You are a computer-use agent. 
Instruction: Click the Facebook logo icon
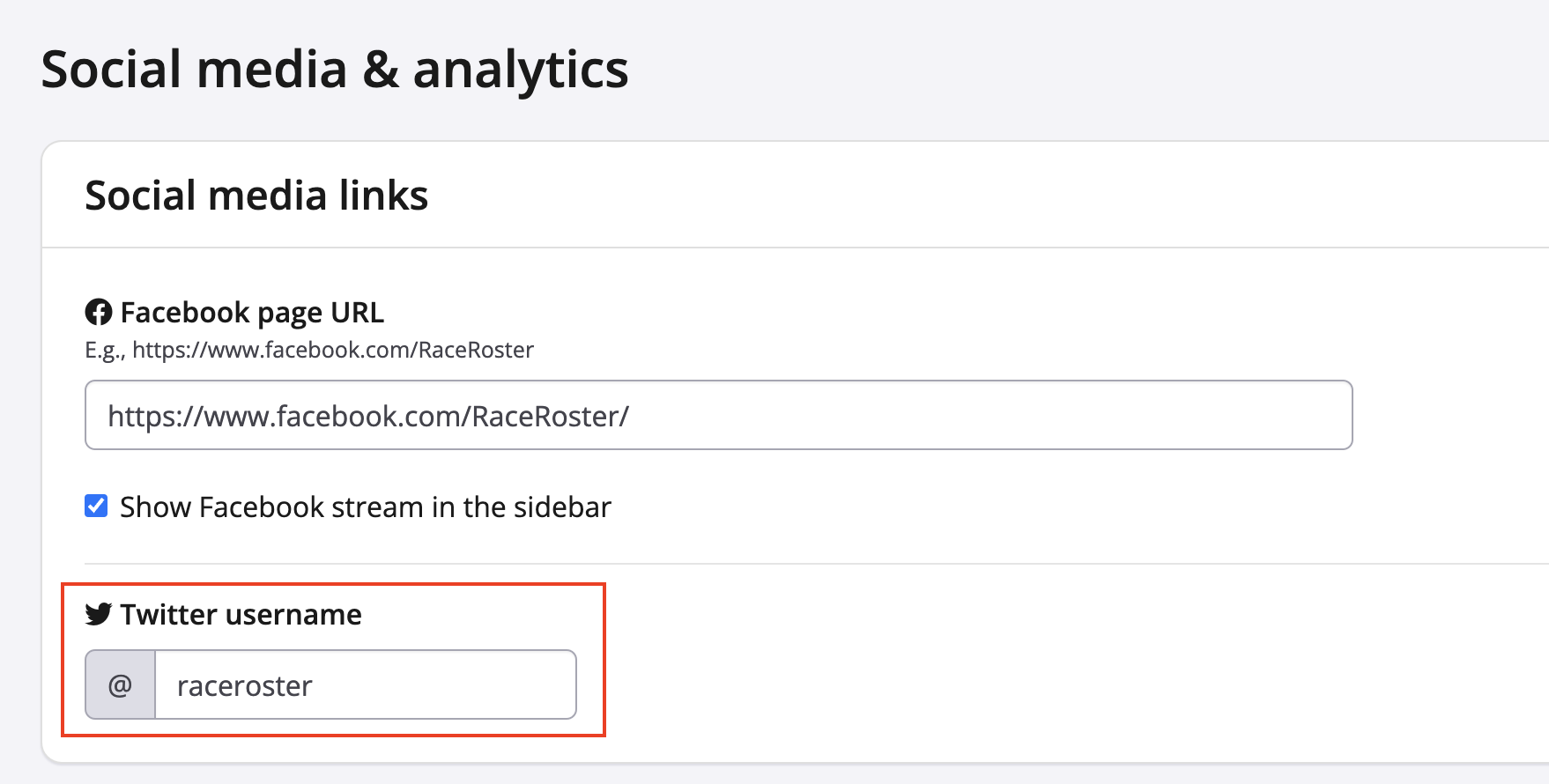(x=98, y=312)
